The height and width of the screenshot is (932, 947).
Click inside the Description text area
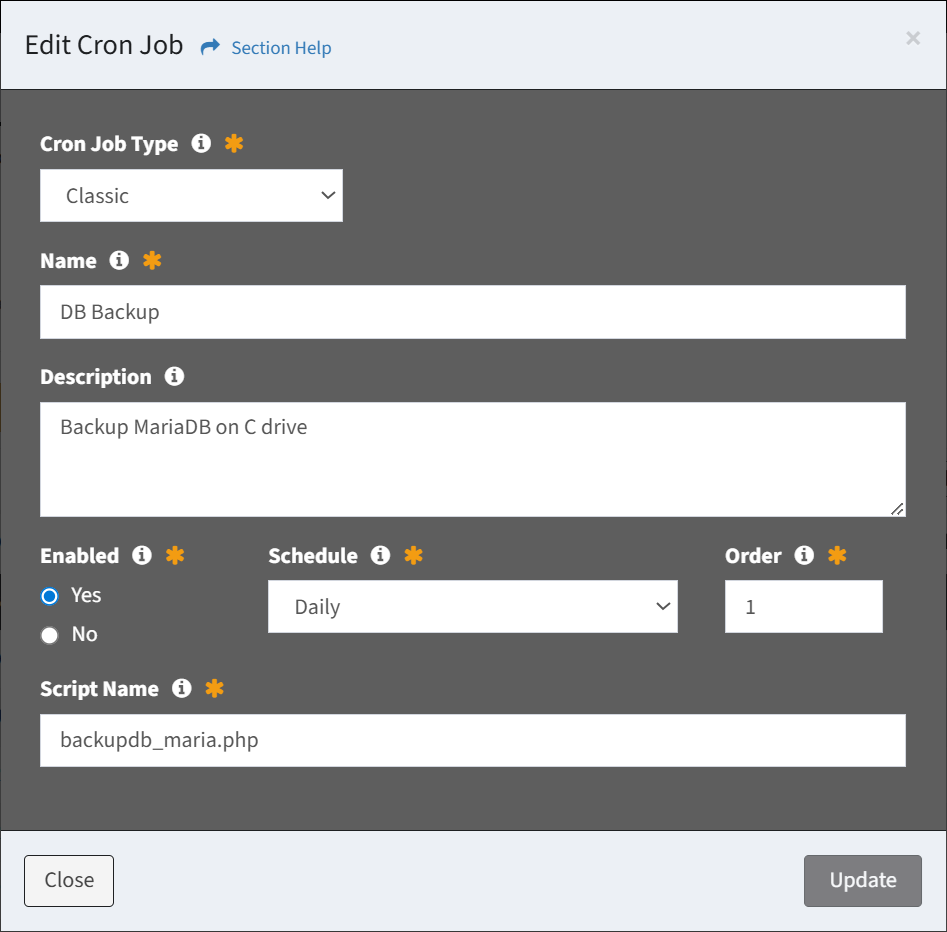tap(472, 459)
